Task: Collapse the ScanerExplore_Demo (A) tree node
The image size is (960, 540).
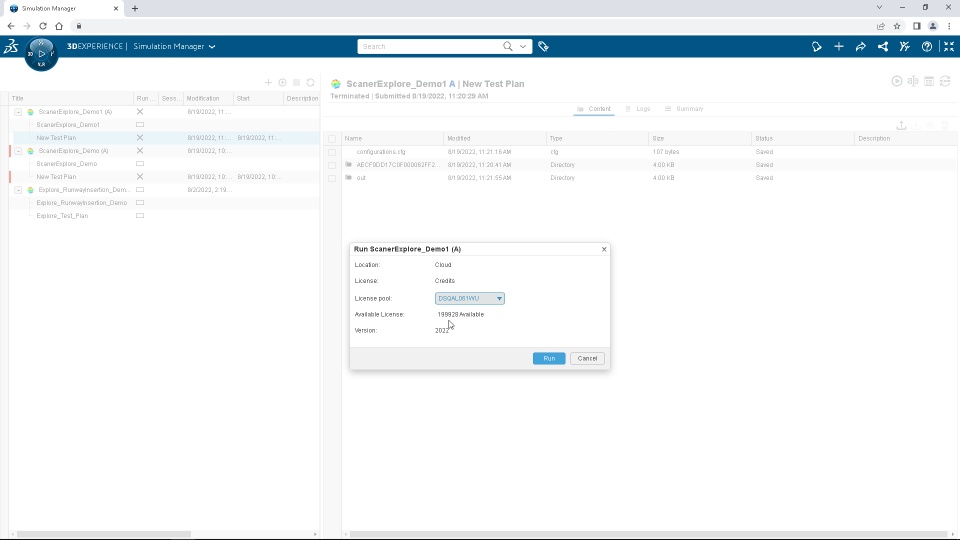Action: pyautogui.click(x=18, y=151)
